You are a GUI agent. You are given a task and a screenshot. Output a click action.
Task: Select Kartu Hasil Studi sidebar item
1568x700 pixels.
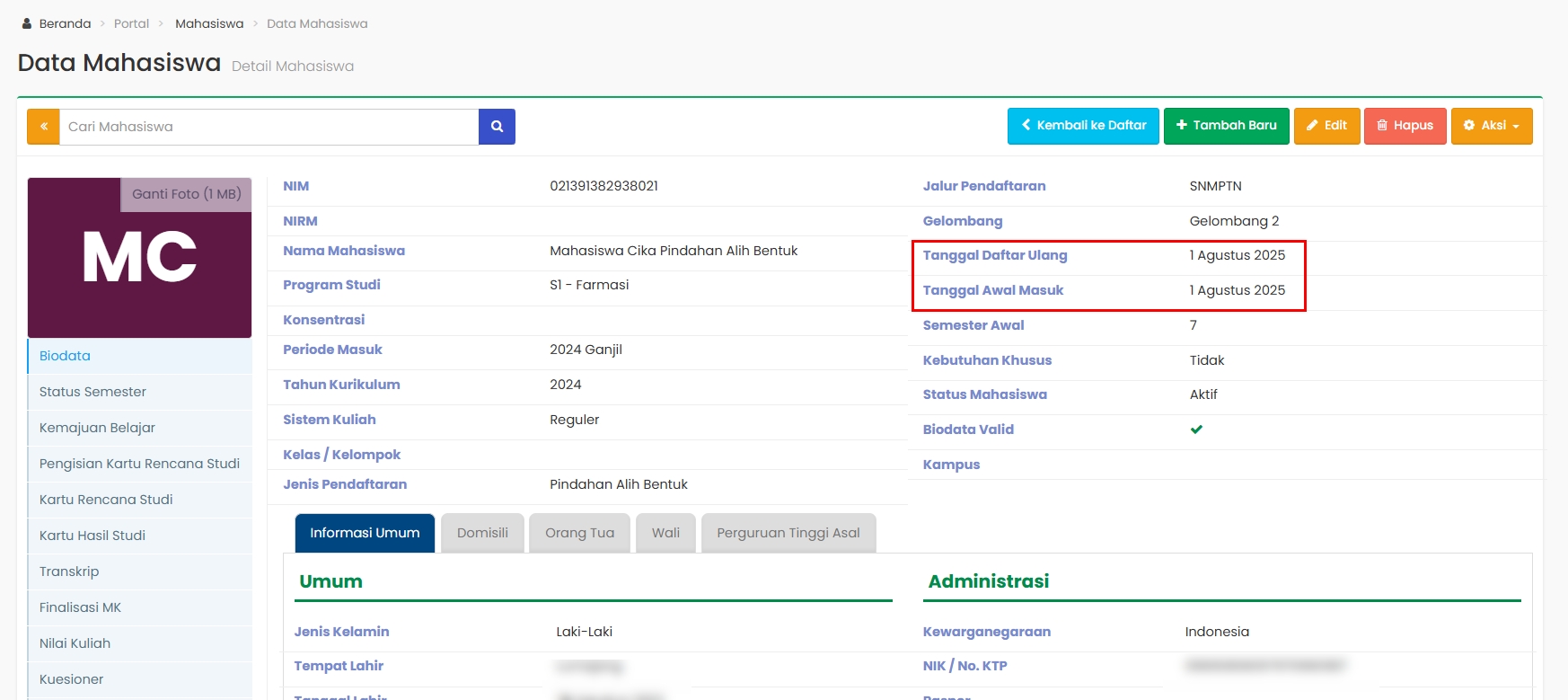(92, 536)
